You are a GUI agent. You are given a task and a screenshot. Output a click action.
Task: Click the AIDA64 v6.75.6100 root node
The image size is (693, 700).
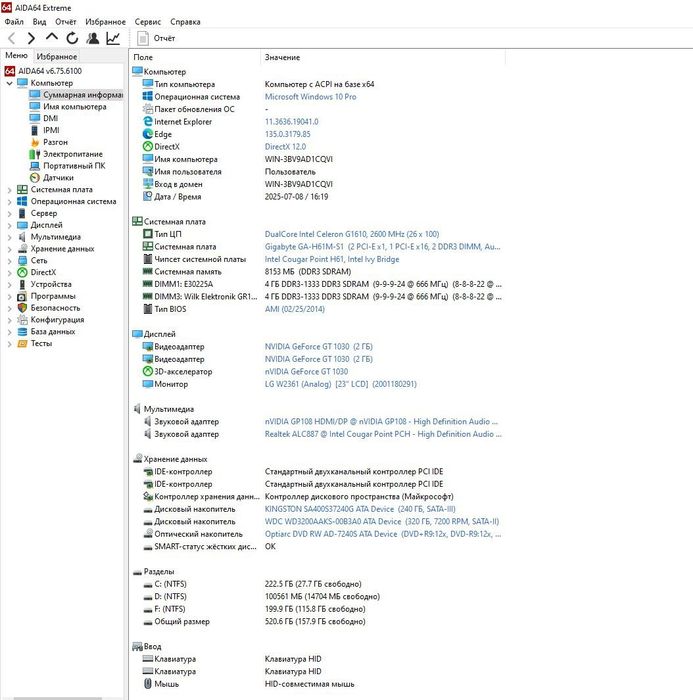pos(50,71)
